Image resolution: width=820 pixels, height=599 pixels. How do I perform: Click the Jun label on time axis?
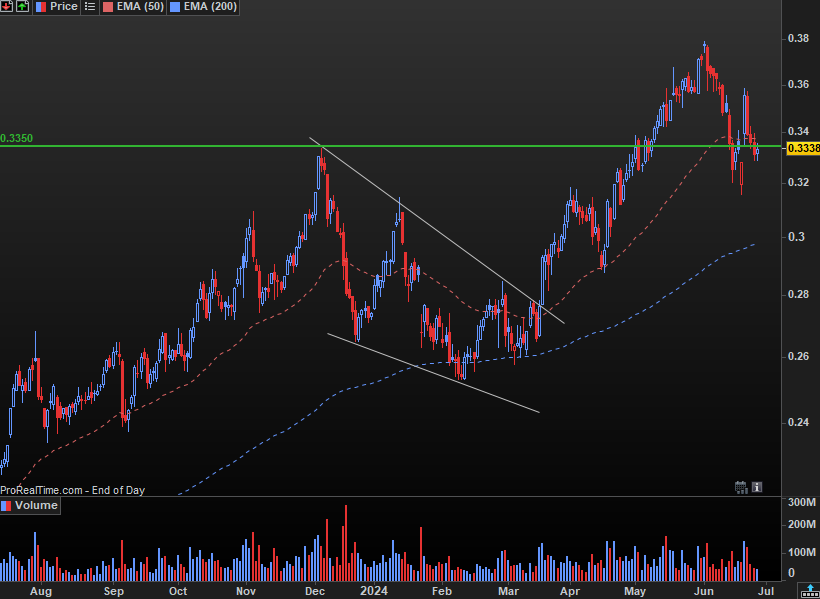pyautogui.click(x=703, y=591)
